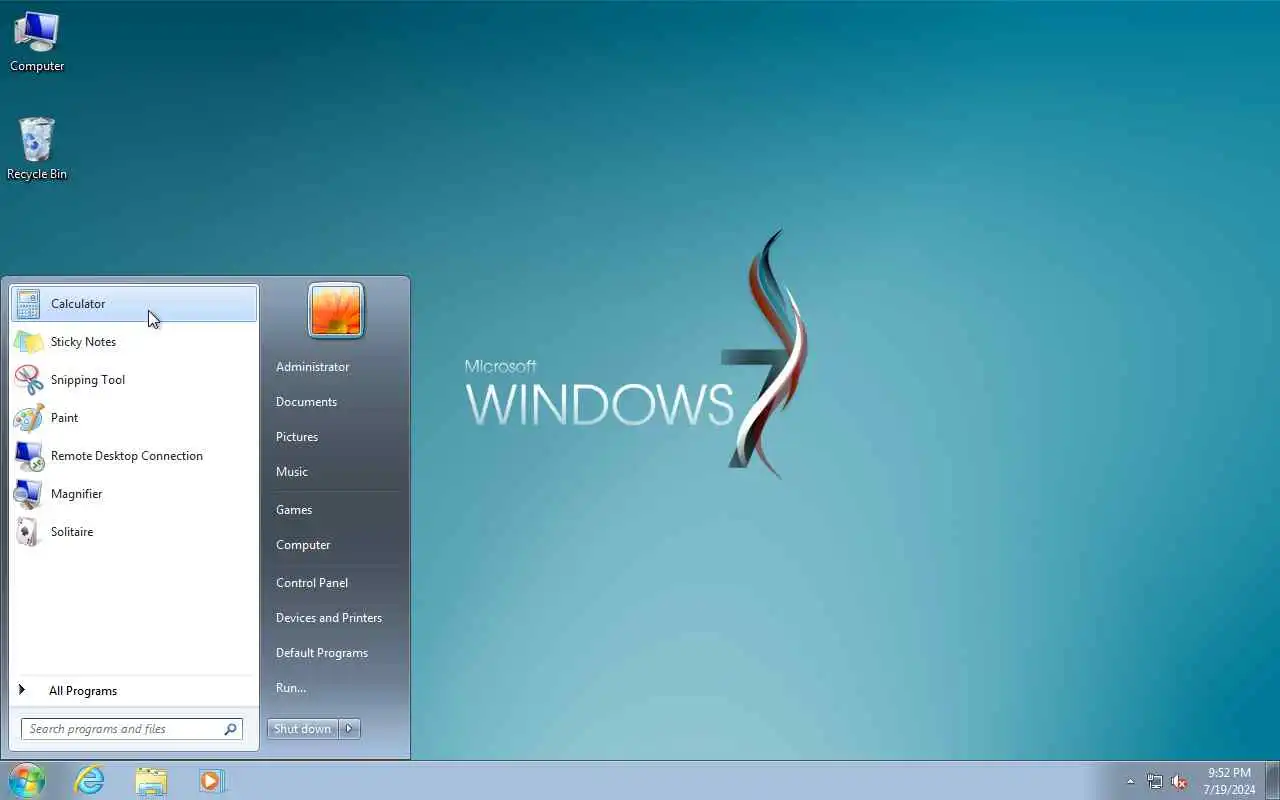Open Games from Start menu

294,510
